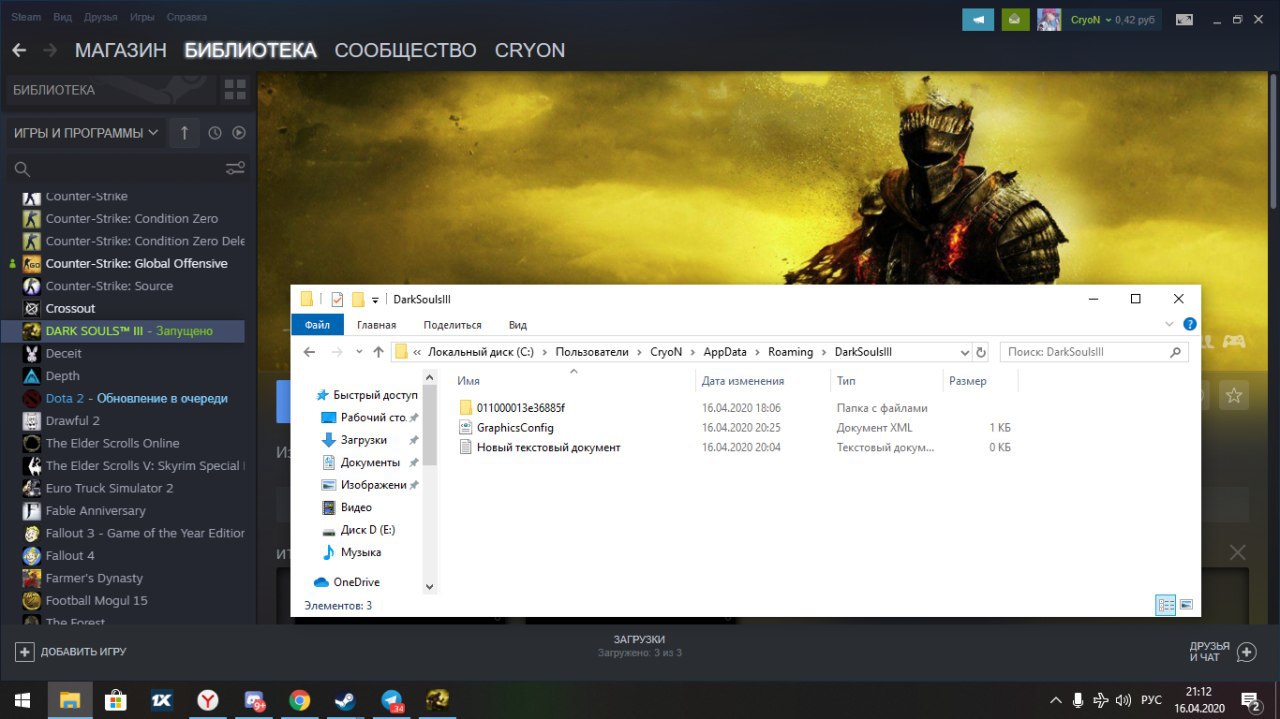Viewport: 1280px width, 719px height.
Task: Click controller support icon on game banner
Action: click(1235, 341)
